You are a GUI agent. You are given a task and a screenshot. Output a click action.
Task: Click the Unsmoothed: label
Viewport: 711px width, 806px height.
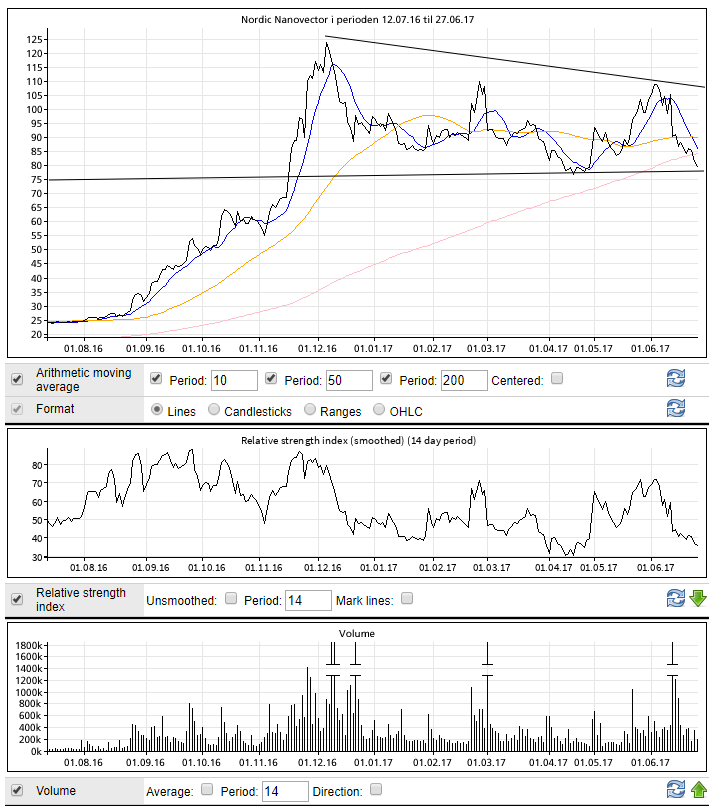181,601
